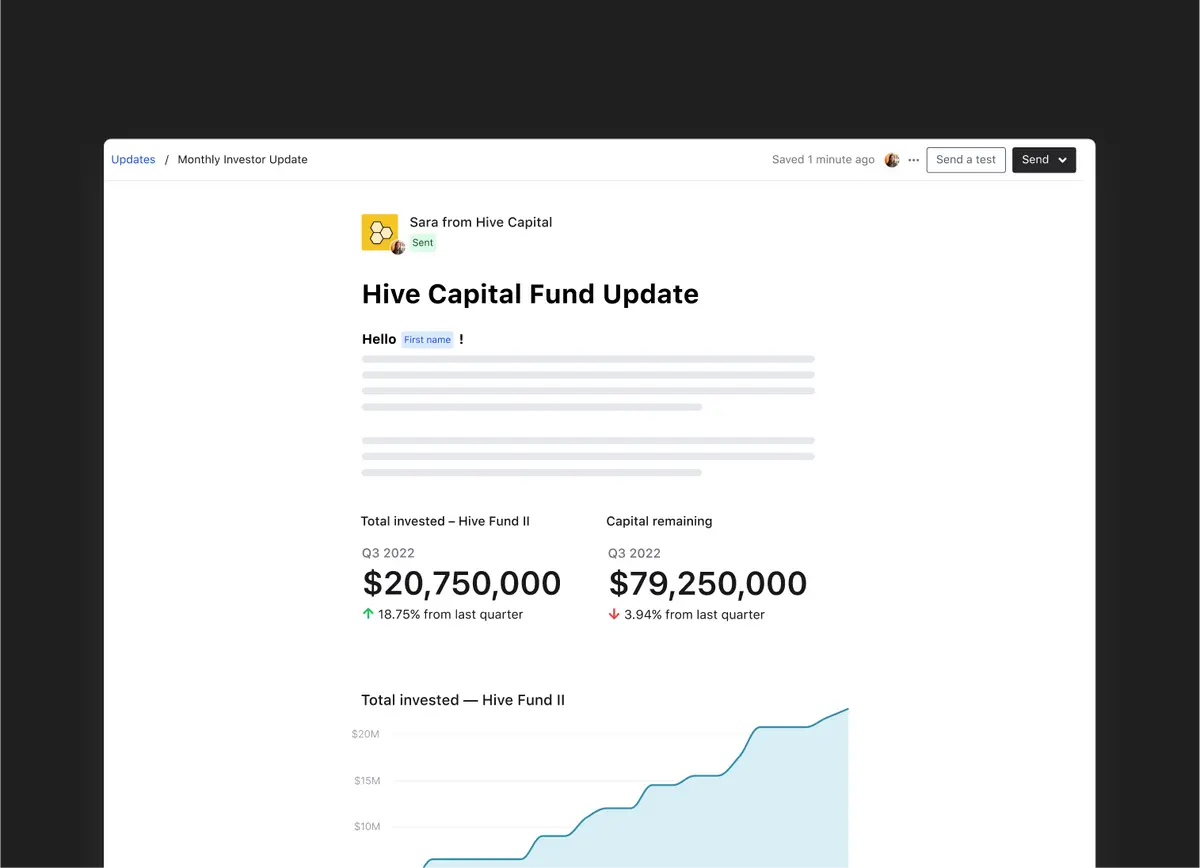Click the small sender avatar on logo
The width and height of the screenshot is (1200, 868).
coord(398,247)
